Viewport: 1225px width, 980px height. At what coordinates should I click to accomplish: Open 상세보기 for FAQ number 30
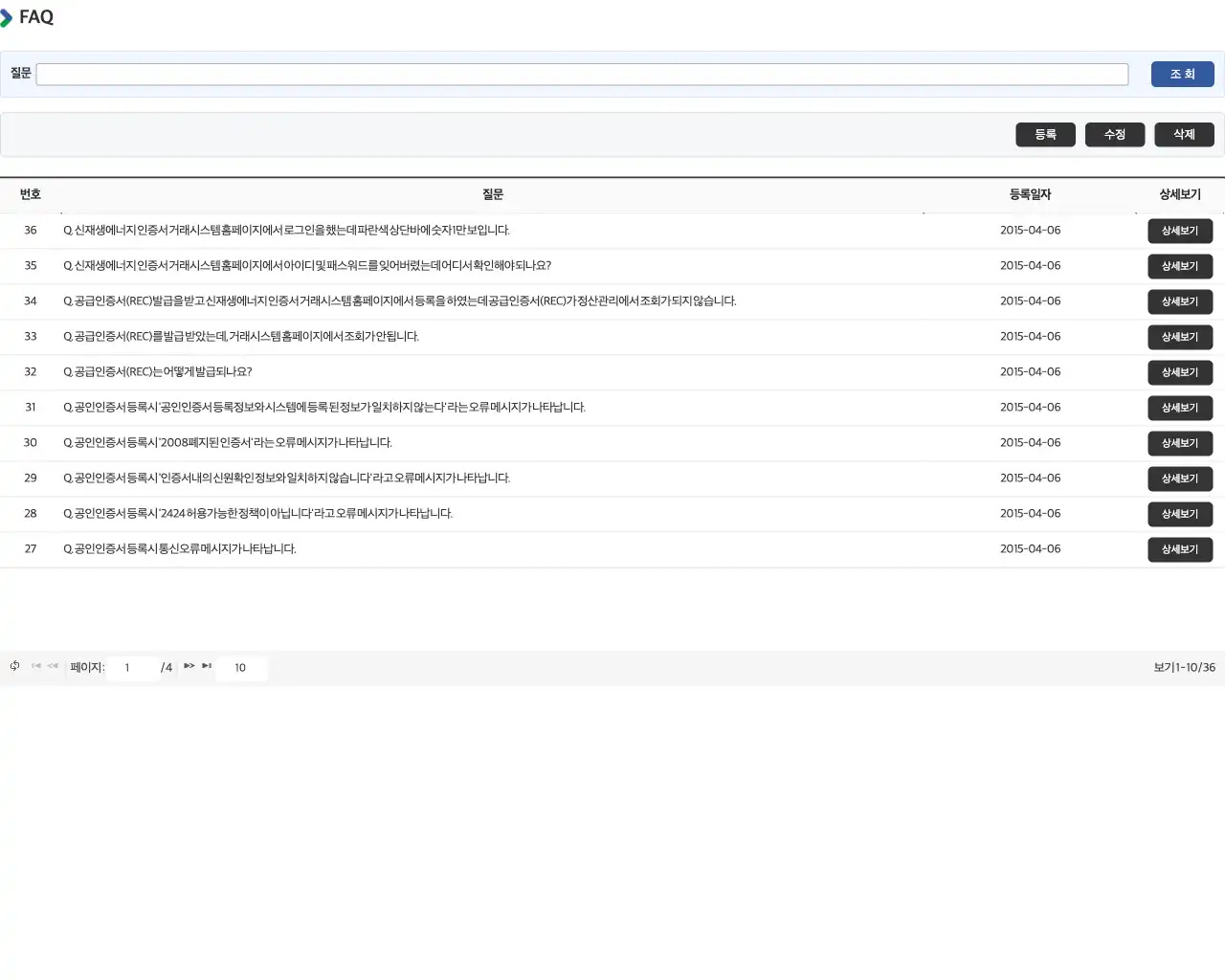[x=1180, y=443]
